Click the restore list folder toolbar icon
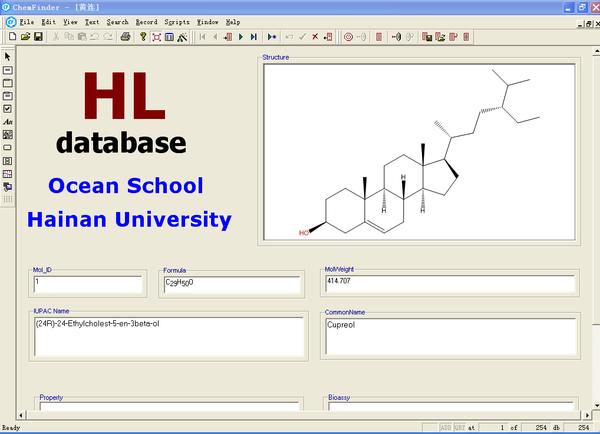Viewport: 600px width, 434px height. pyautogui.click(x=440, y=37)
